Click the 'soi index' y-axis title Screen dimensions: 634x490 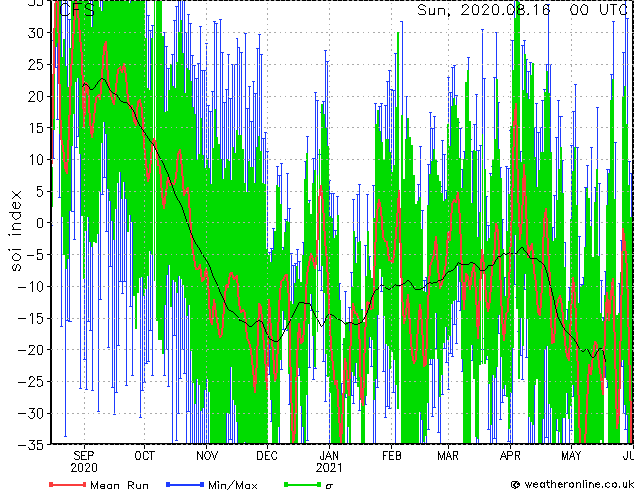[x=16, y=231]
